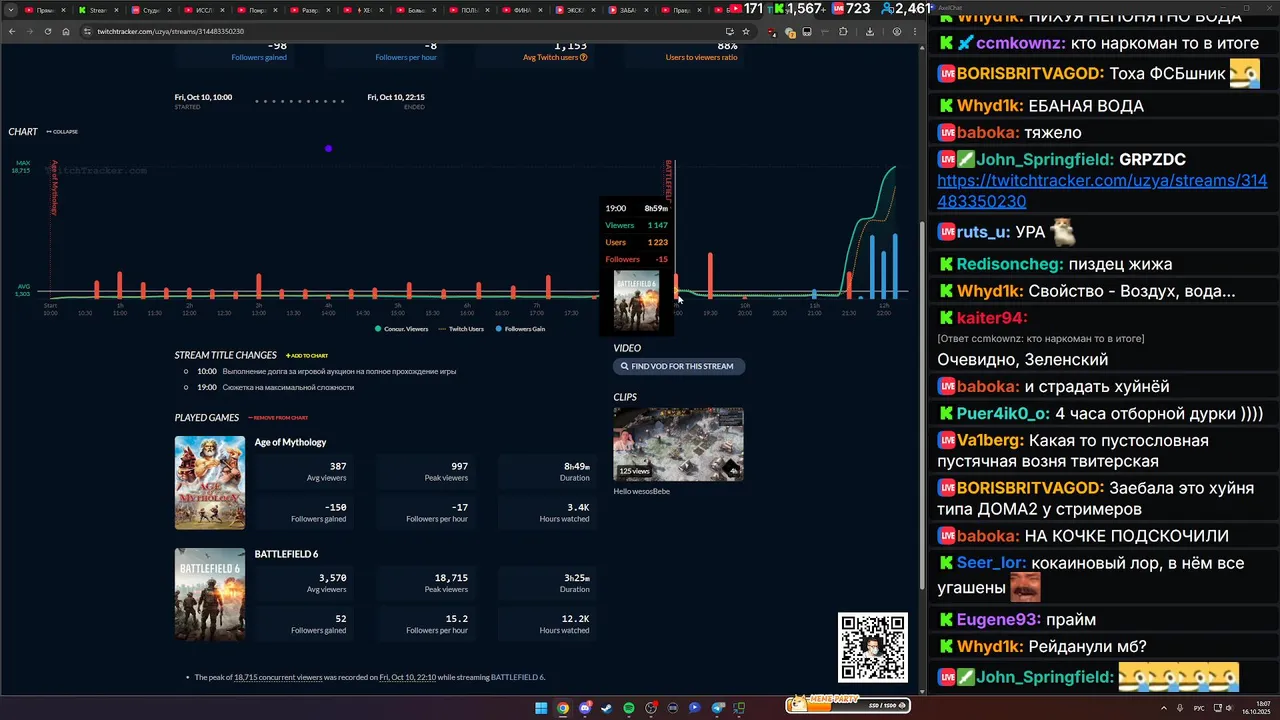Open twitchtracker link in chat message

(x=1102, y=191)
